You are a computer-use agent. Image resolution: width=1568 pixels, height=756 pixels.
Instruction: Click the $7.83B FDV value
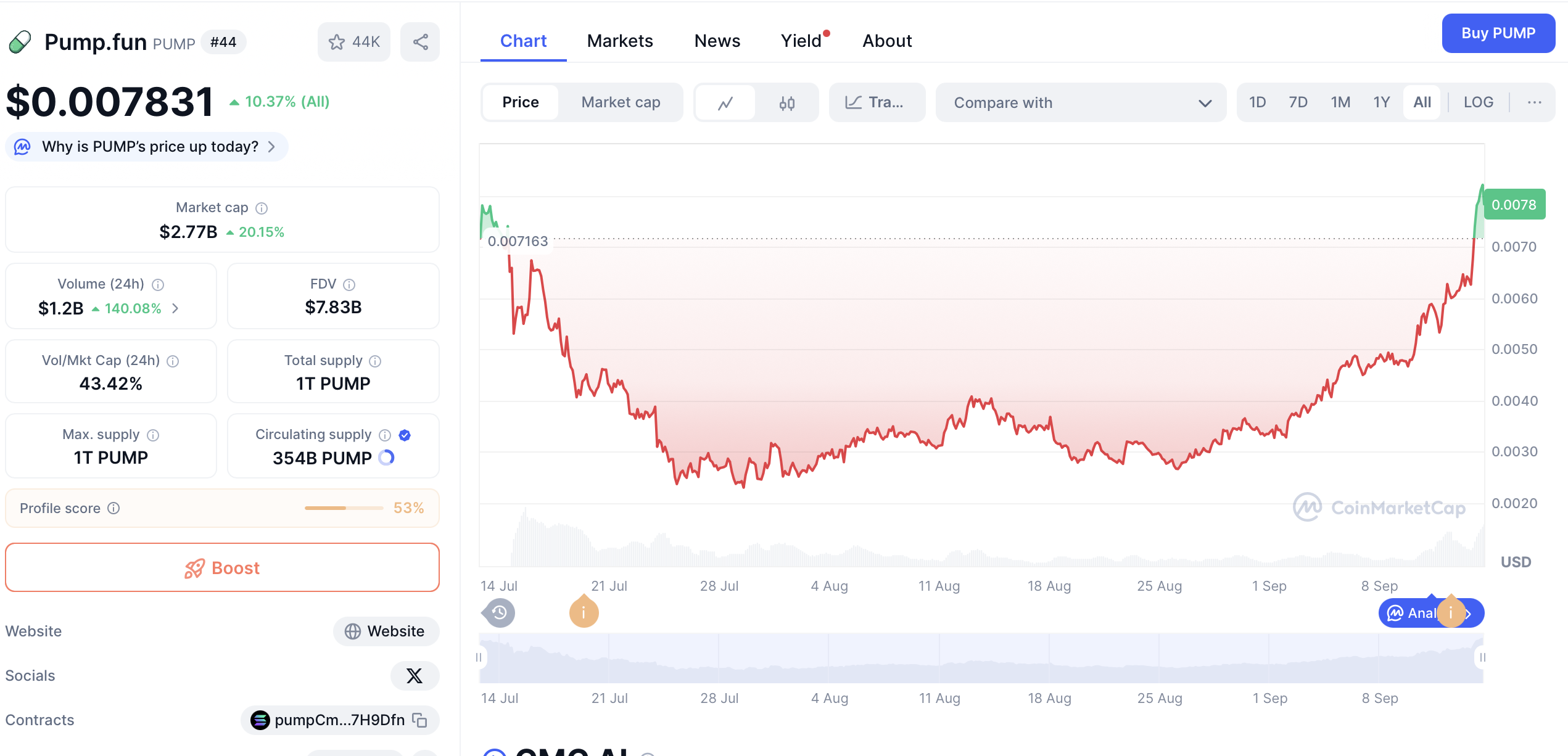tap(333, 307)
